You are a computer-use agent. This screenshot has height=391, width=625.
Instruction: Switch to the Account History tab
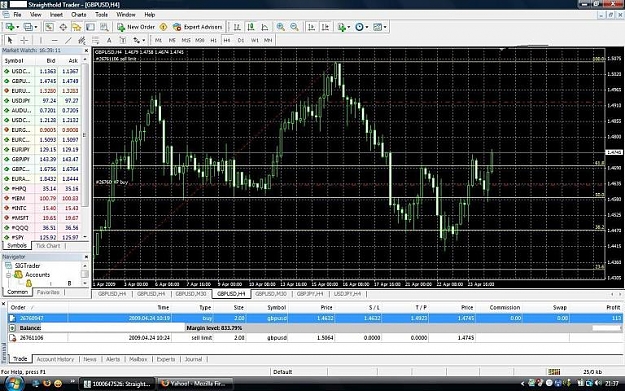tap(55, 360)
